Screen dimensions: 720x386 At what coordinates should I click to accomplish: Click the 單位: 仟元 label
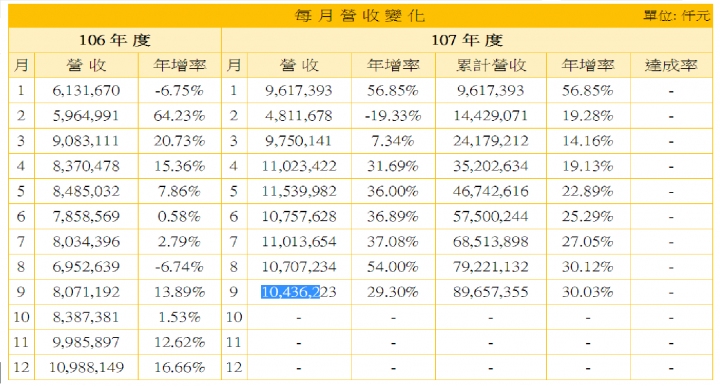[676, 16]
